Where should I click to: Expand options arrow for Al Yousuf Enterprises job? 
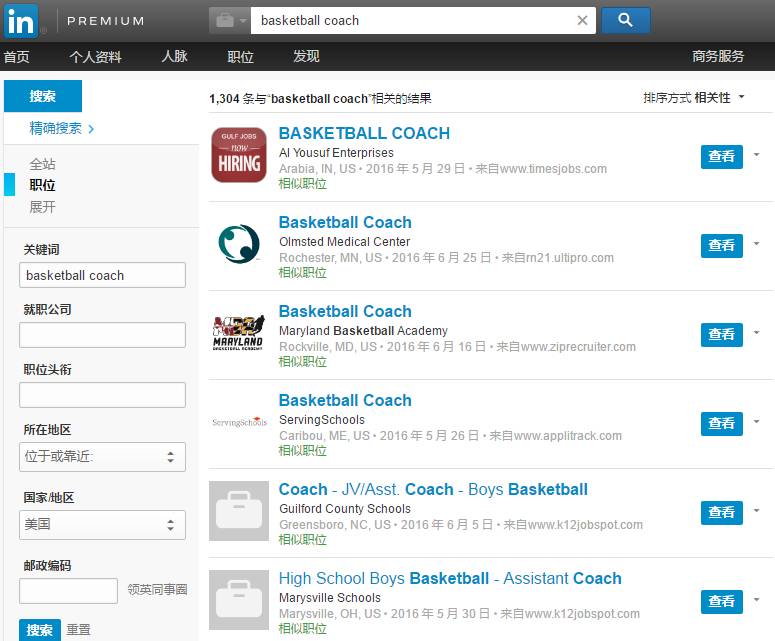[x=756, y=155]
